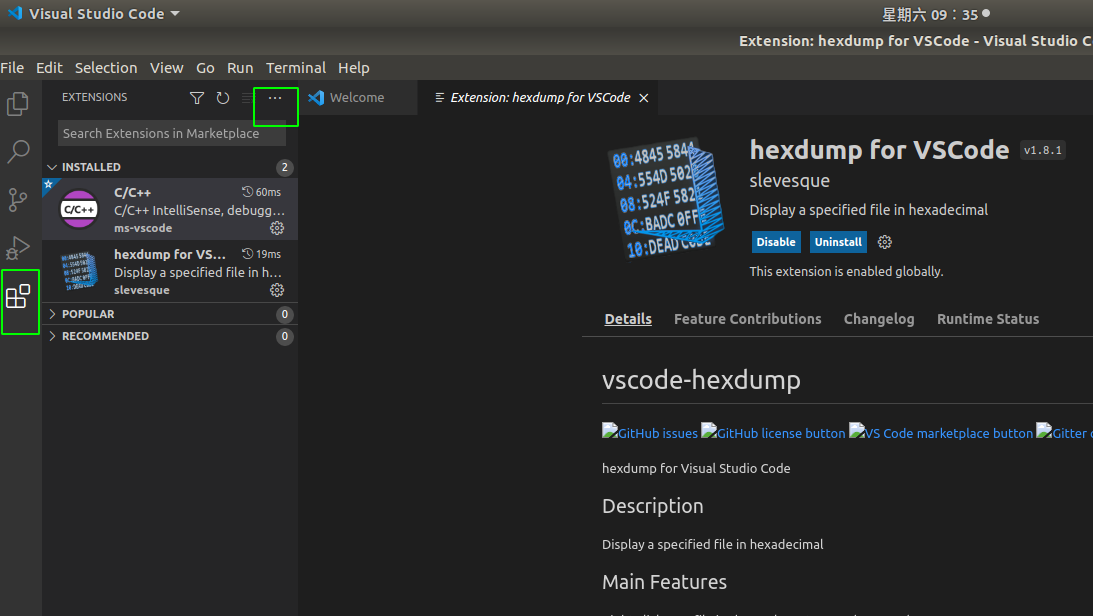Open the Search view in activity bar
This screenshot has width=1093, height=616.
[18, 151]
